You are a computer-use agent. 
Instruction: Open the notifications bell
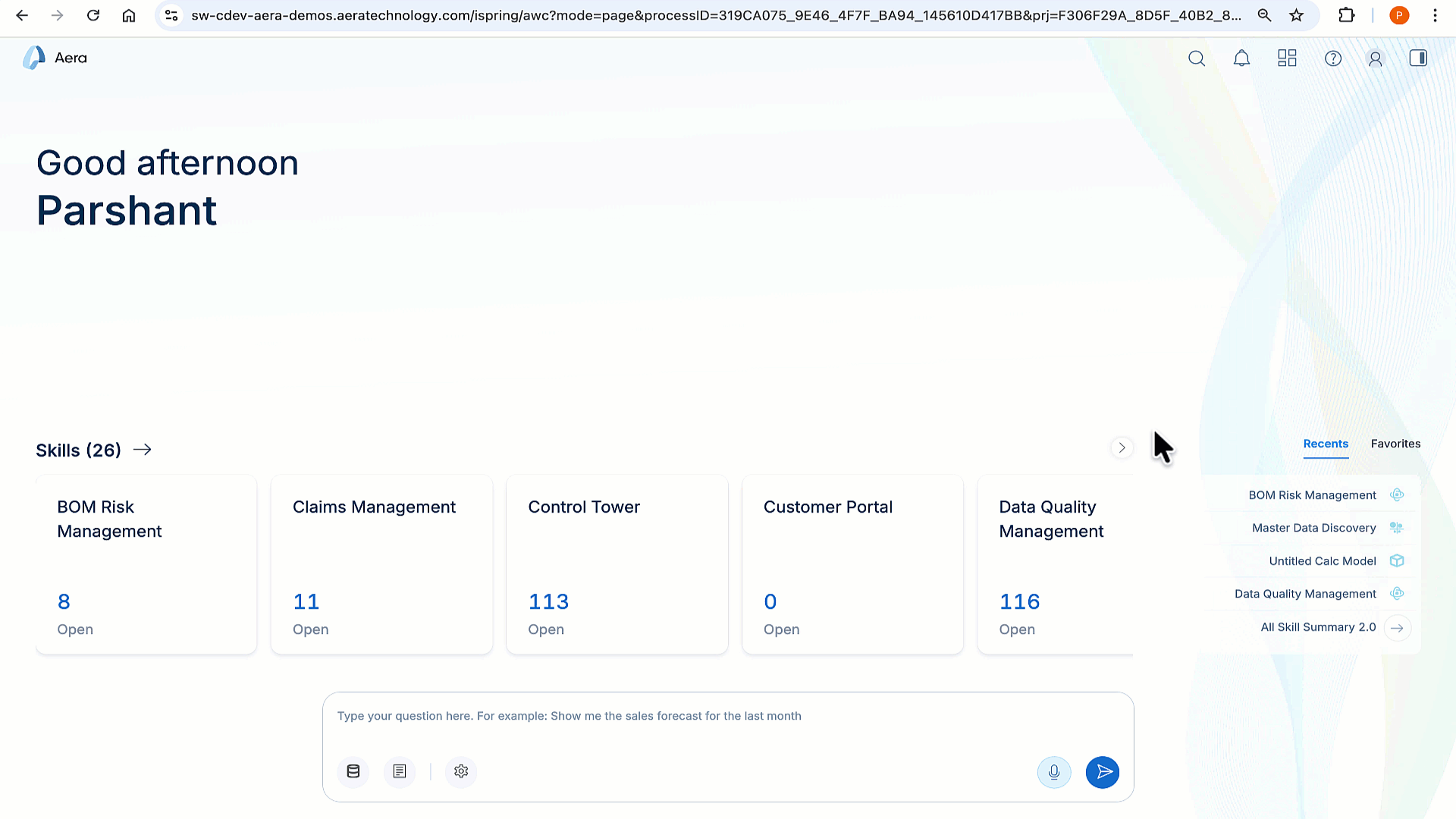click(x=1241, y=58)
